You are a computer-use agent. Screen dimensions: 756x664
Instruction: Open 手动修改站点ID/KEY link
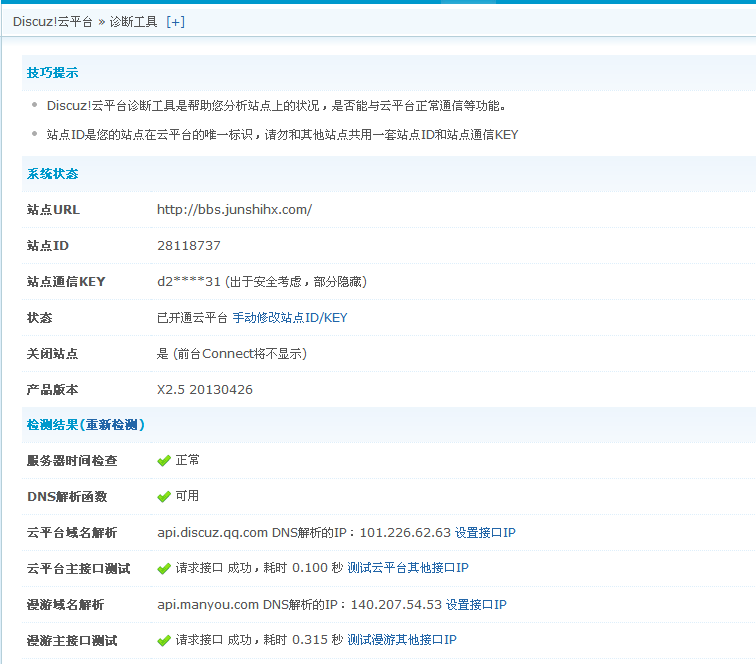(x=290, y=318)
